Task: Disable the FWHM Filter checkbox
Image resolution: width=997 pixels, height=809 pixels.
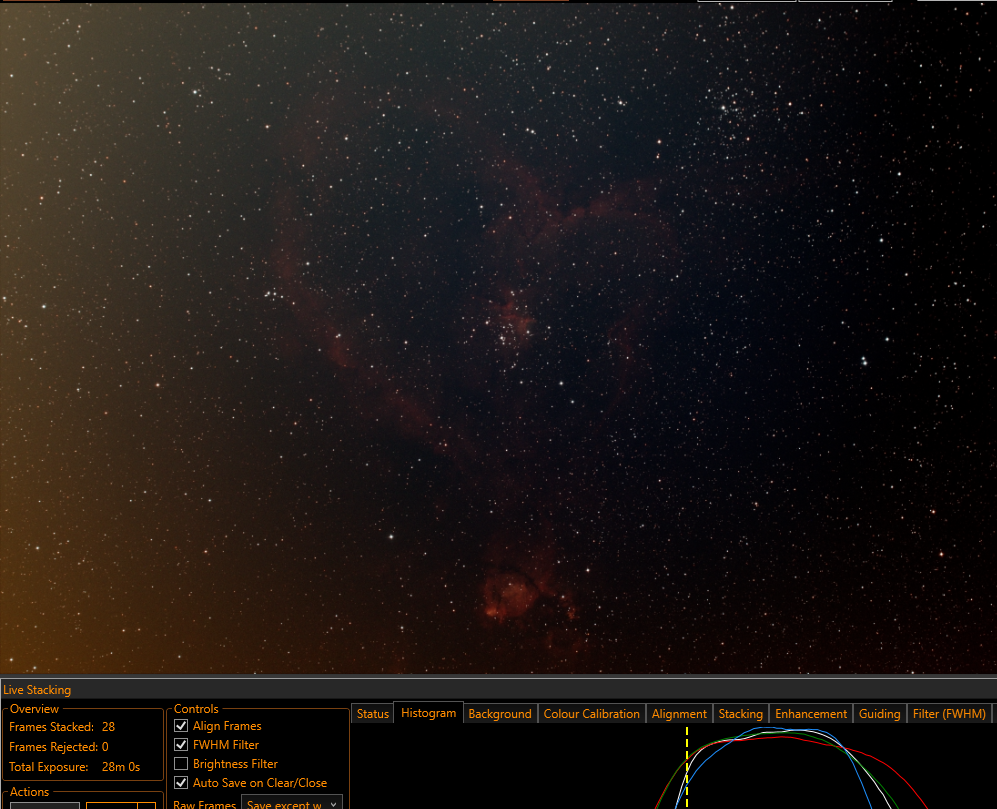Action: point(181,745)
